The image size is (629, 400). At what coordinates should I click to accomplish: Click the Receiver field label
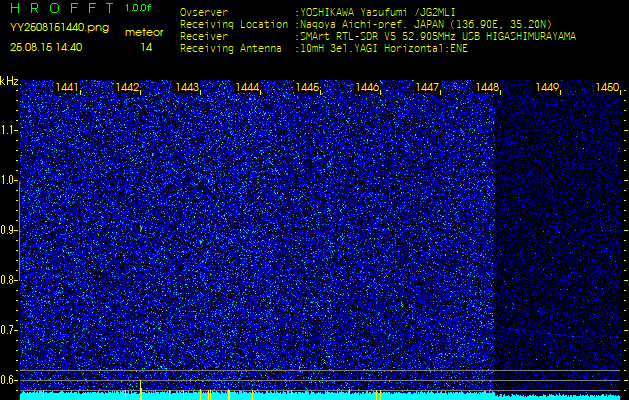204,37
